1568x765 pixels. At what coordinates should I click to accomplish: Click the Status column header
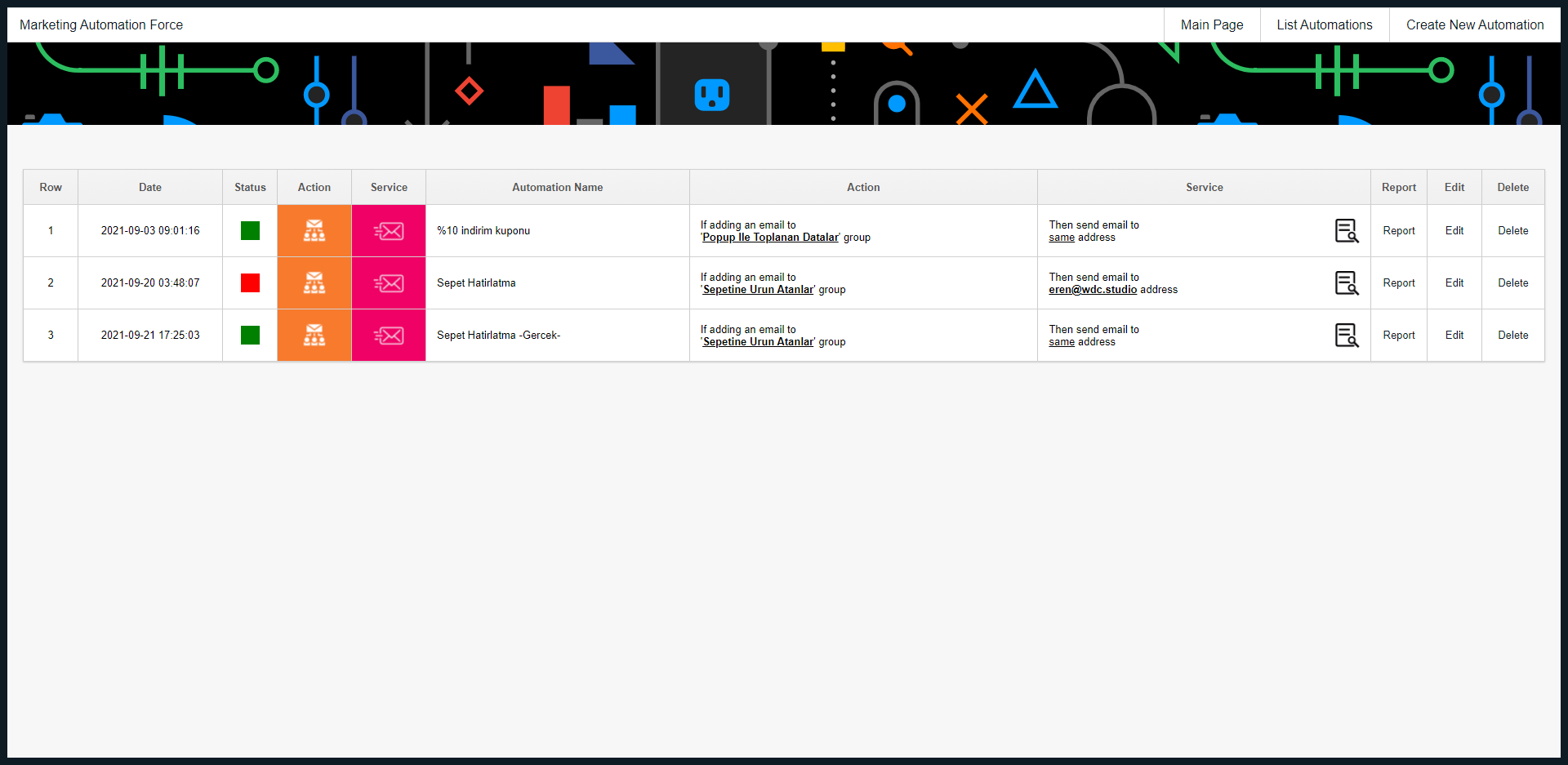[250, 188]
